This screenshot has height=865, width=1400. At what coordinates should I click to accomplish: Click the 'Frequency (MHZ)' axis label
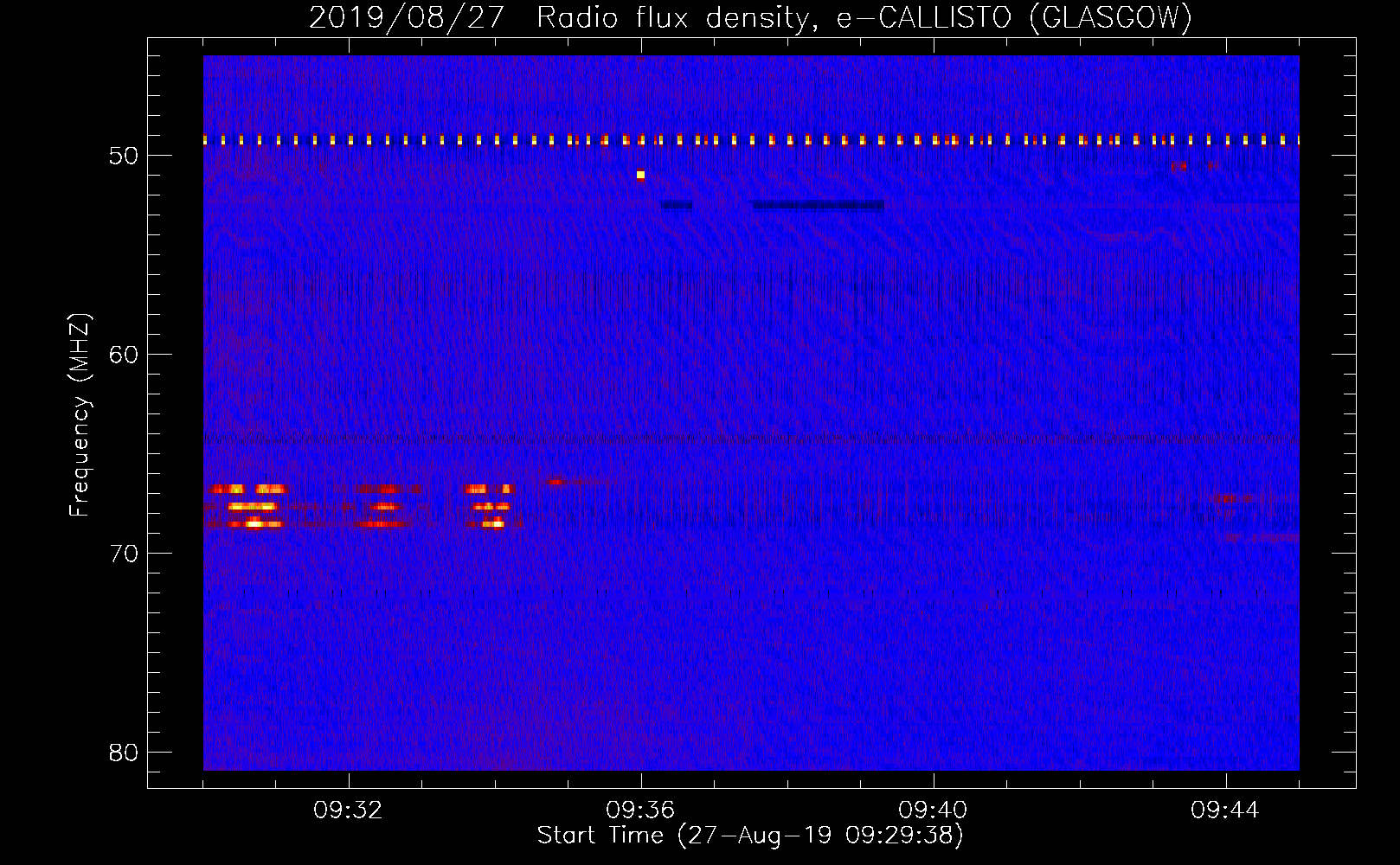pos(80,414)
